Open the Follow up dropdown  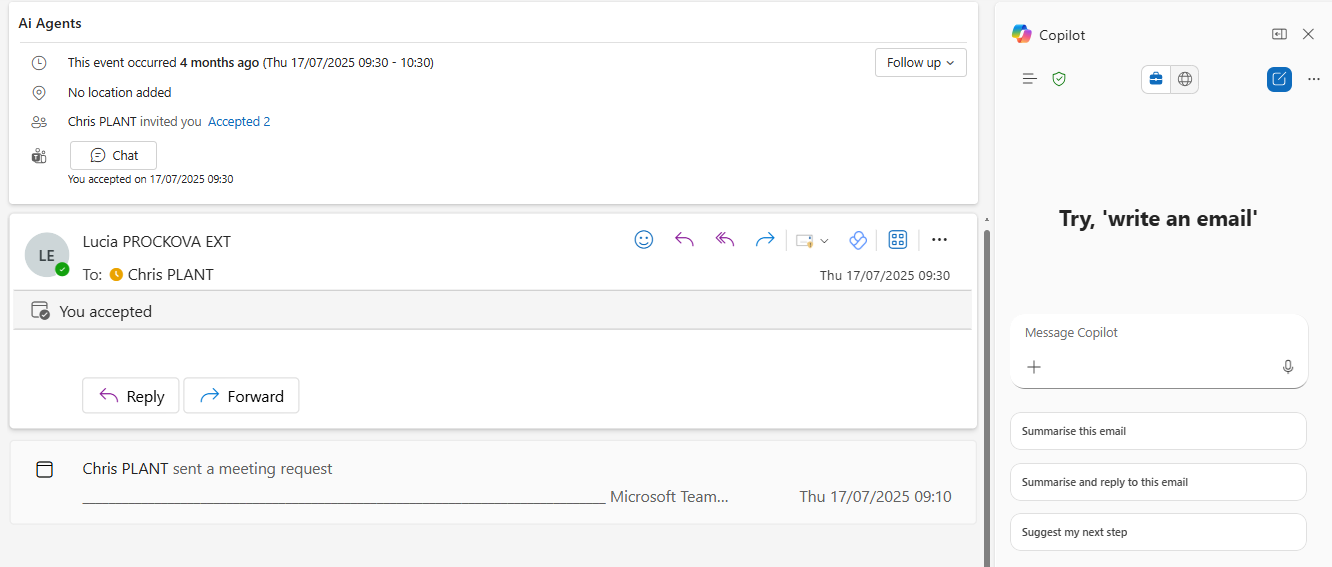920,62
